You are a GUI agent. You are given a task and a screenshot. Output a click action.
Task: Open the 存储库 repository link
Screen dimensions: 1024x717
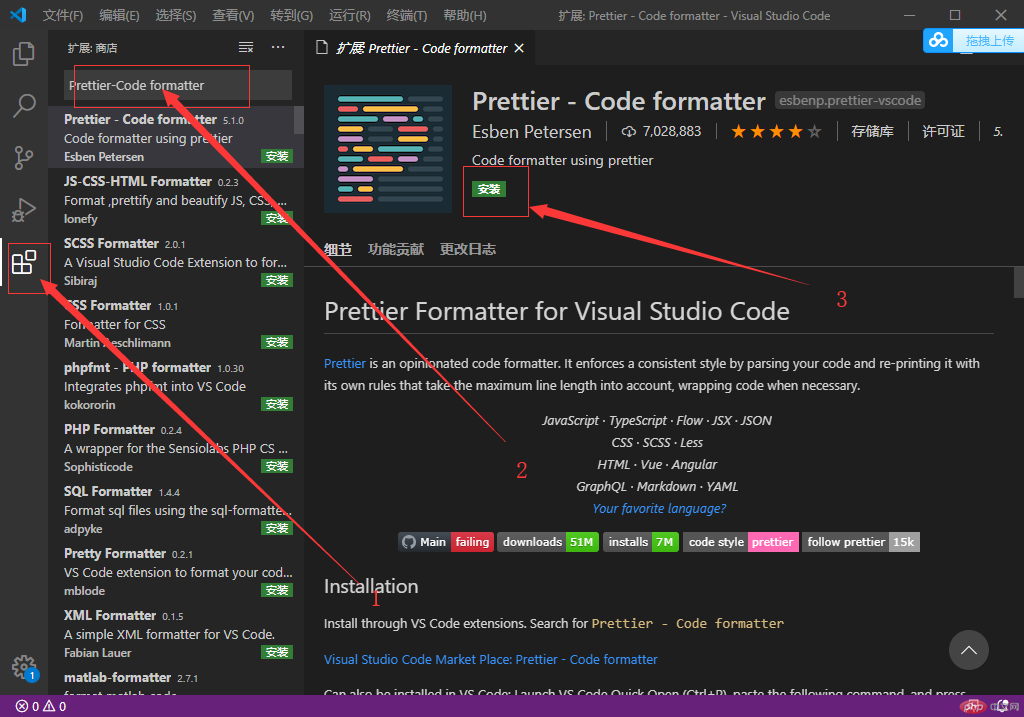pyautogui.click(x=872, y=132)
